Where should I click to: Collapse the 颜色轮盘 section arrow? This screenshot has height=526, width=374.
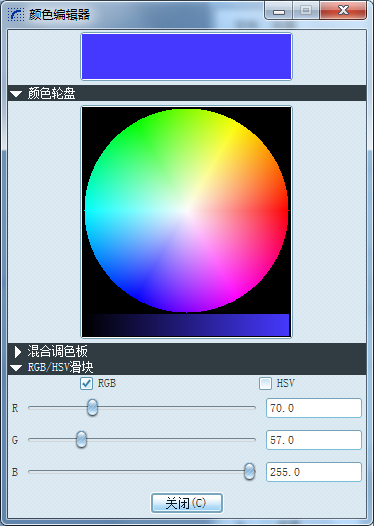pos(16,94)
